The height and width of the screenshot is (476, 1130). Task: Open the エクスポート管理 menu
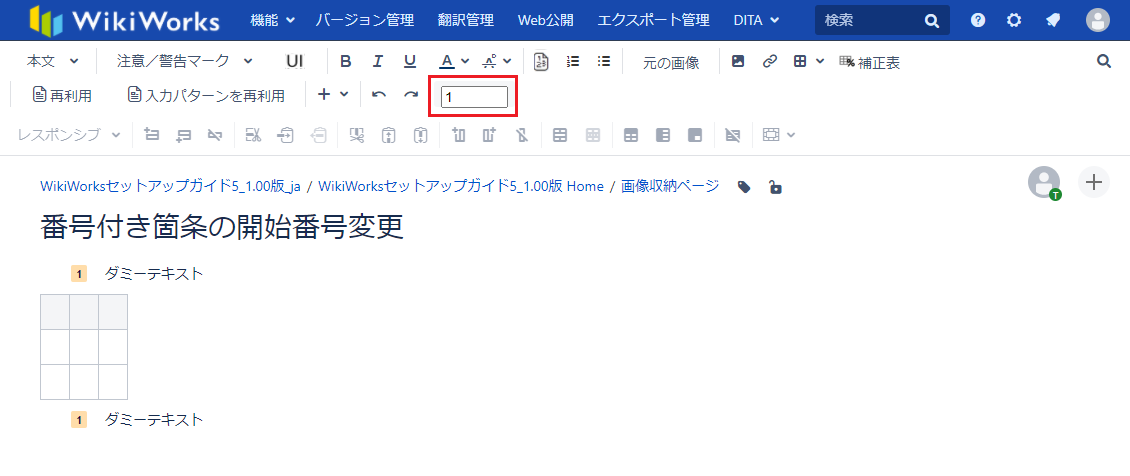653,20
